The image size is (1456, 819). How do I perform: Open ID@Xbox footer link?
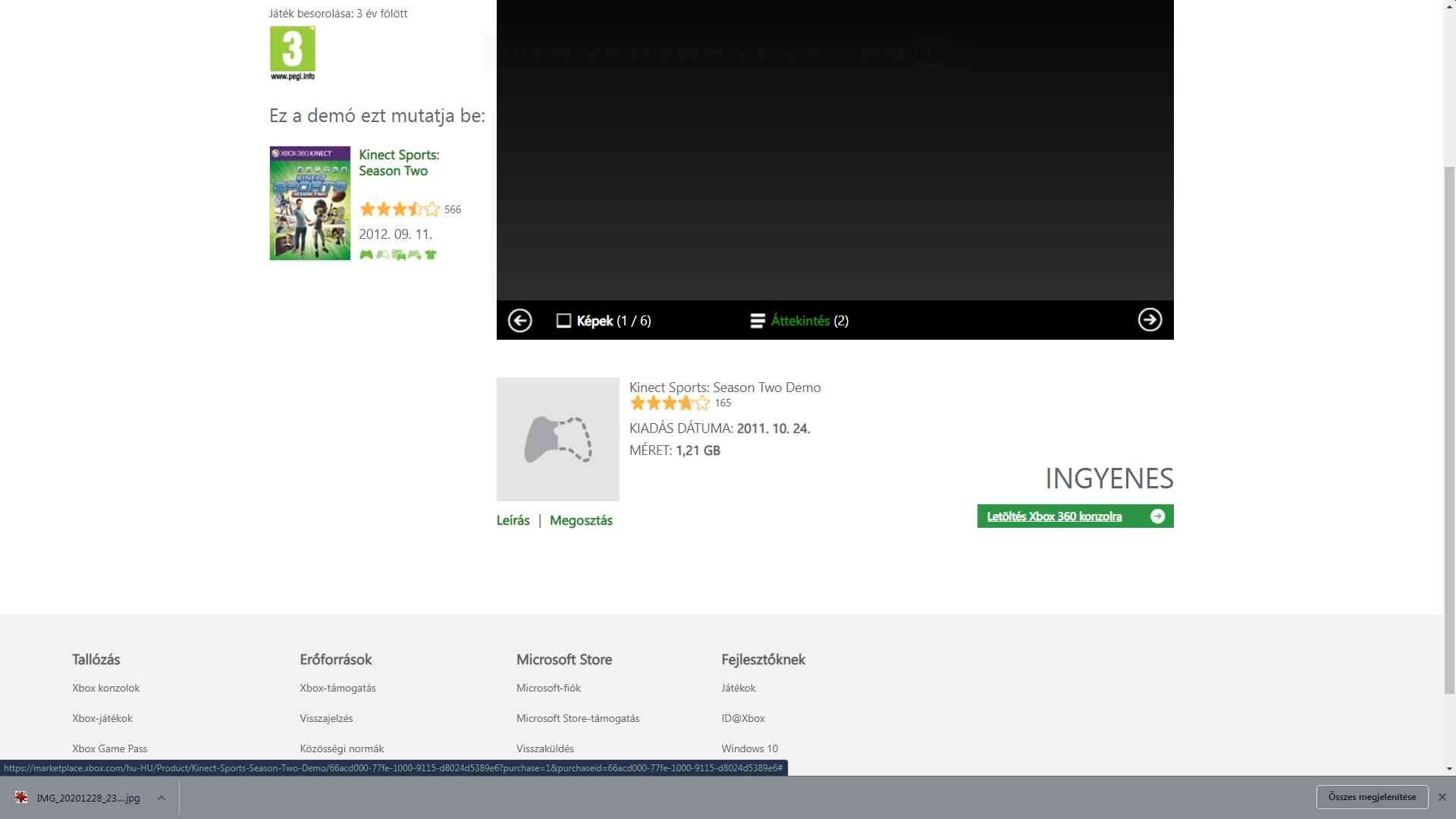point(743,718)
